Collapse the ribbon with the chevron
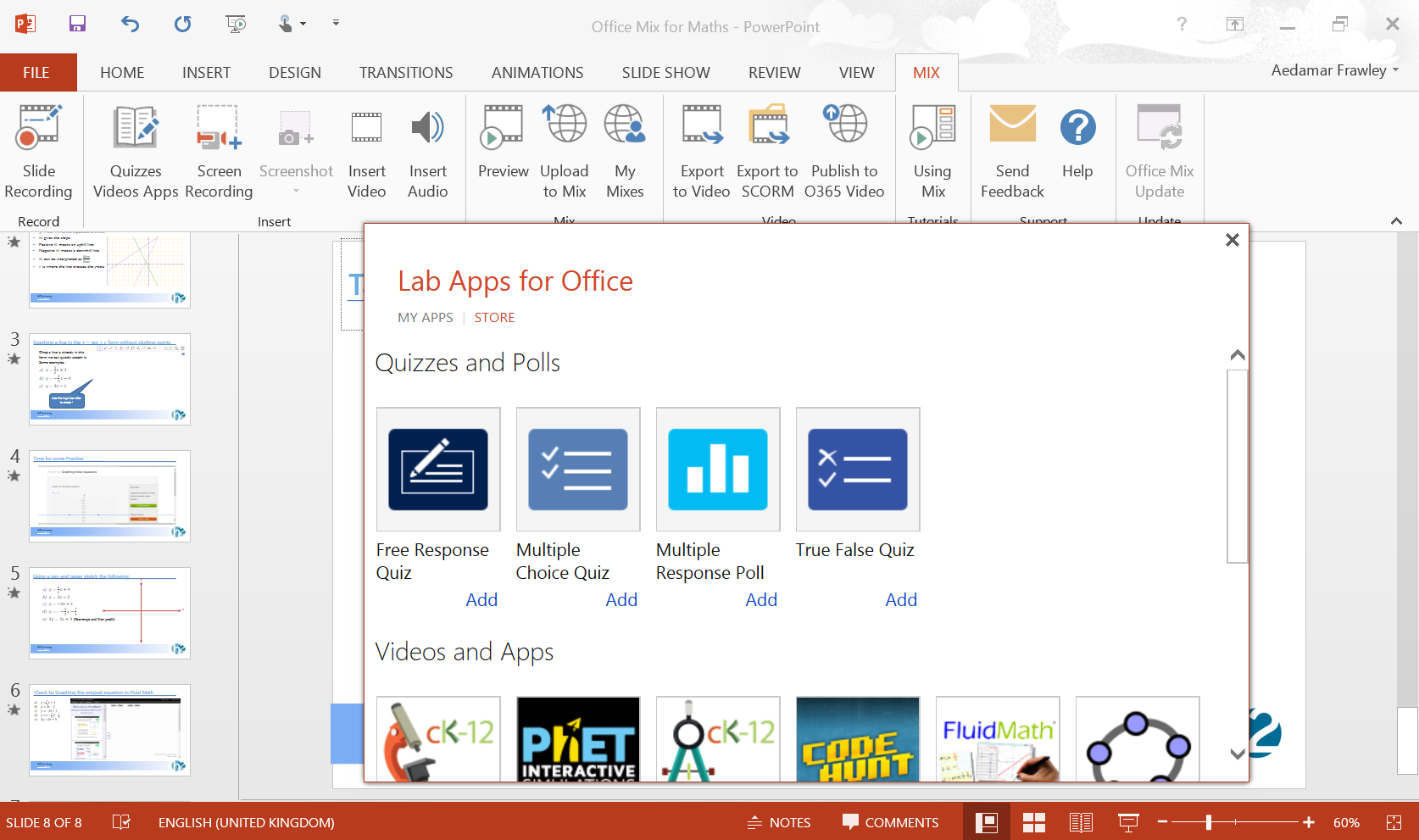Image resolution: width=1419 pixels, height=840 pixels. 1396,220
